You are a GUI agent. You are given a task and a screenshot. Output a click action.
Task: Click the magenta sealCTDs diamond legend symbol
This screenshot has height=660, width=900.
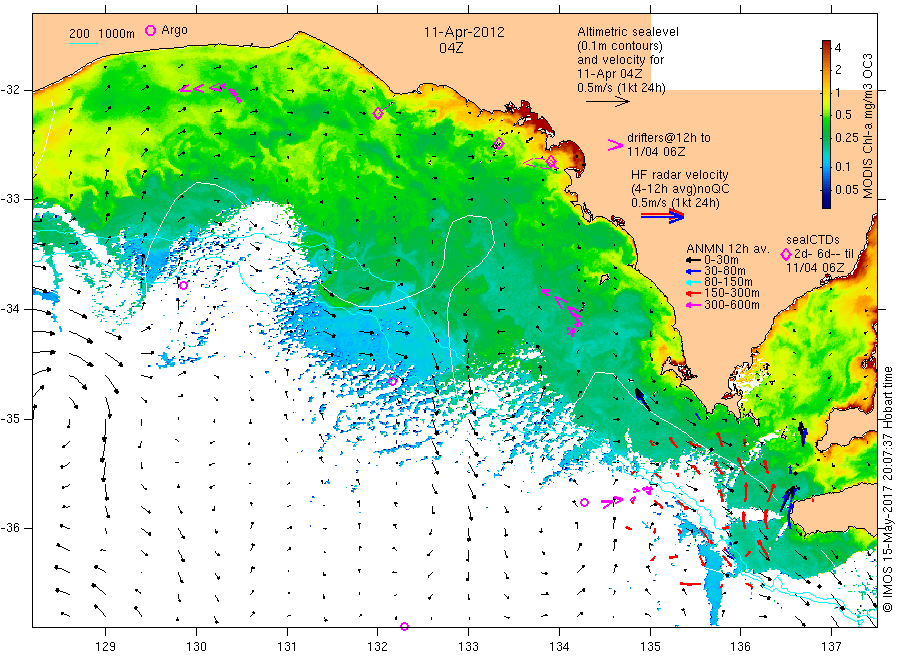[786, 254]
